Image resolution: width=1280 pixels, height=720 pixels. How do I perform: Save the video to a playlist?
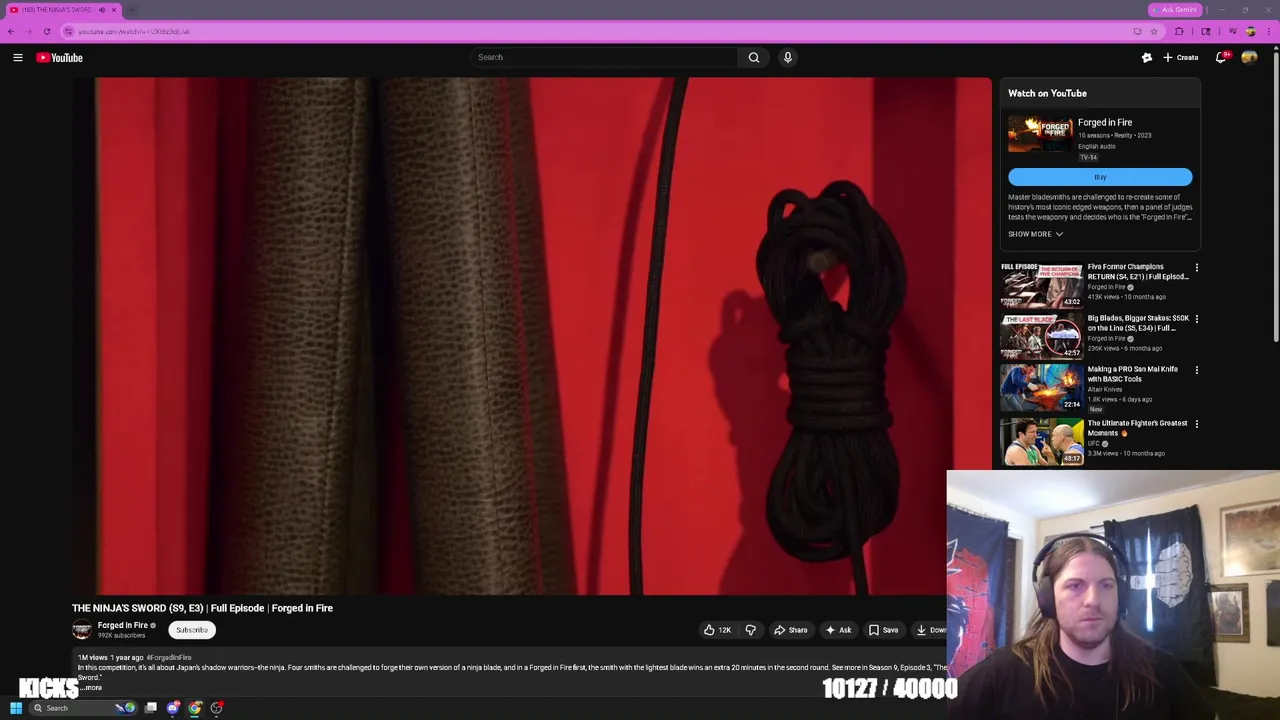point(883,630)
